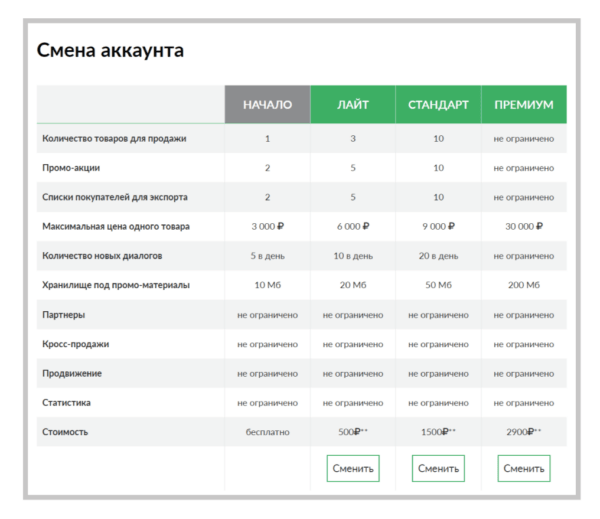Click the '9 000 ₽' max price cell
This screenshot has height=519, width=600.
pyautogui.click(x=438, y=227)
